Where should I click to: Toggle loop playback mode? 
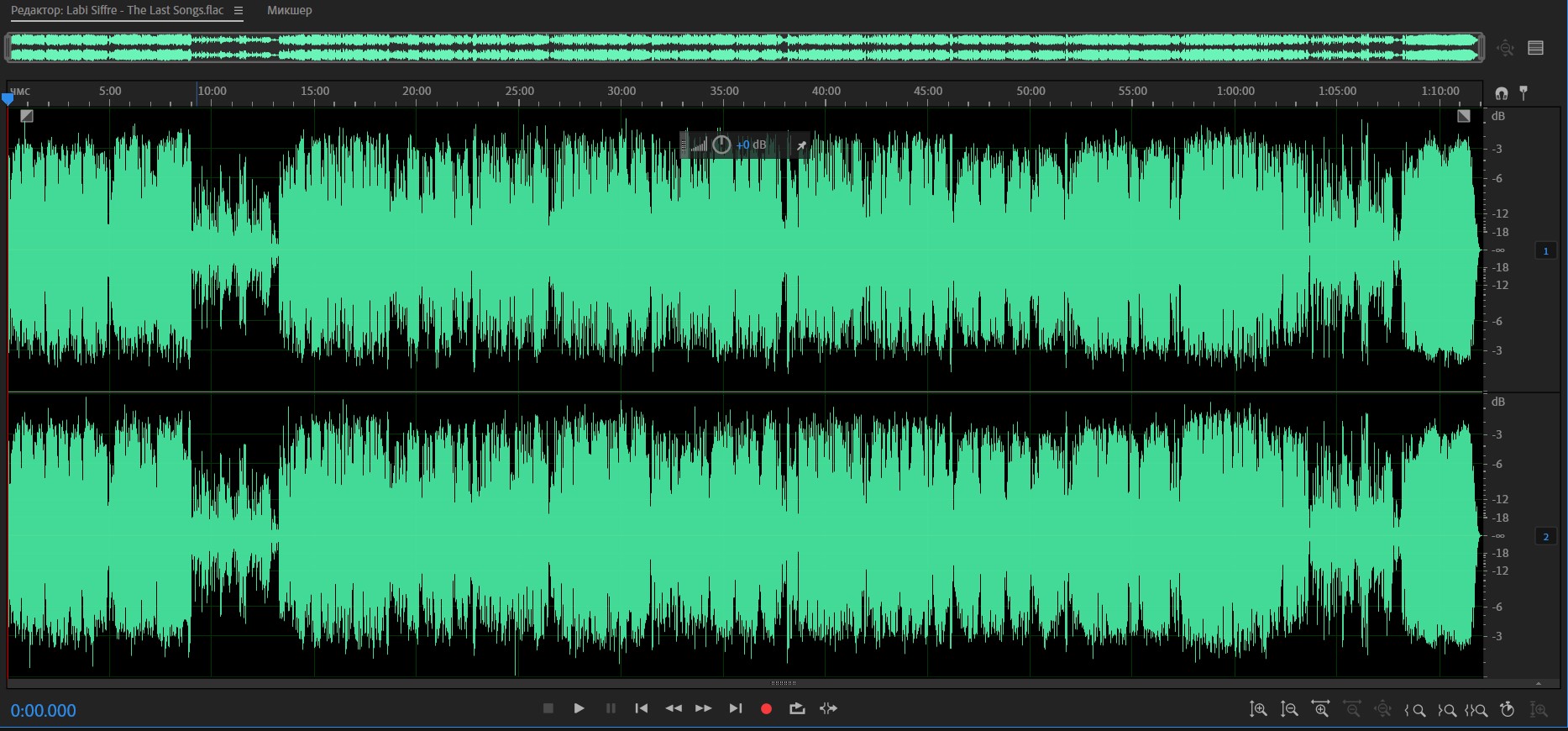pos(797,708)
